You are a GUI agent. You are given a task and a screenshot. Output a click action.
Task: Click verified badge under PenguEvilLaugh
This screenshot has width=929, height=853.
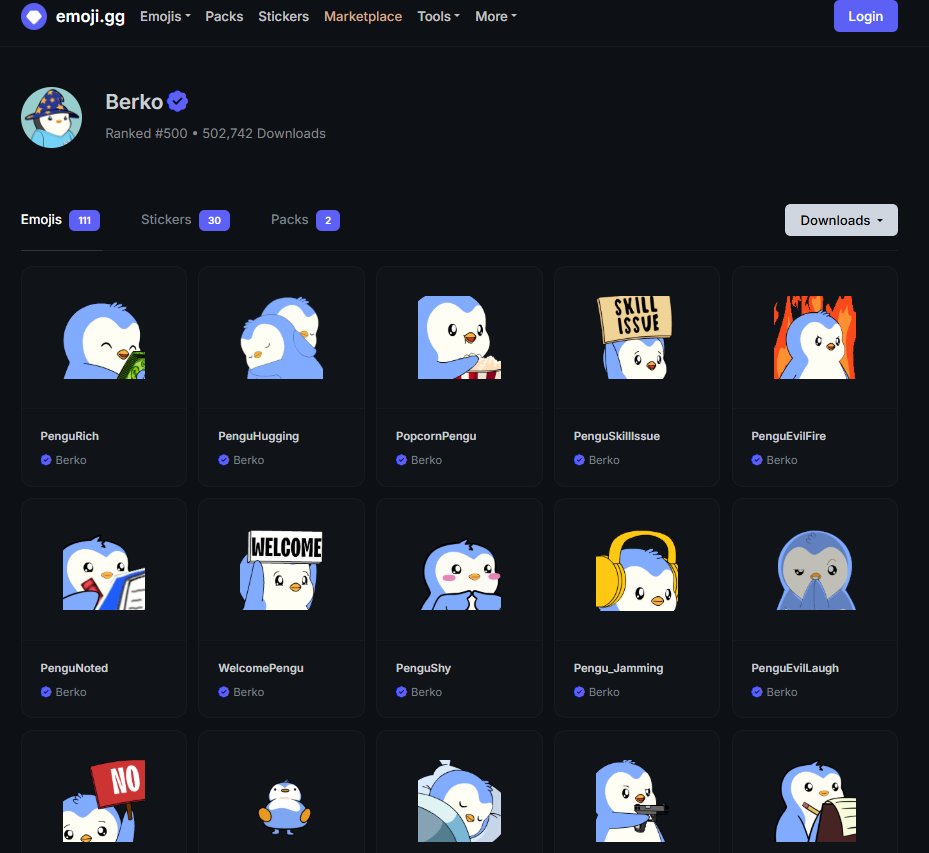pyautogui.click(x=757, y=692)
